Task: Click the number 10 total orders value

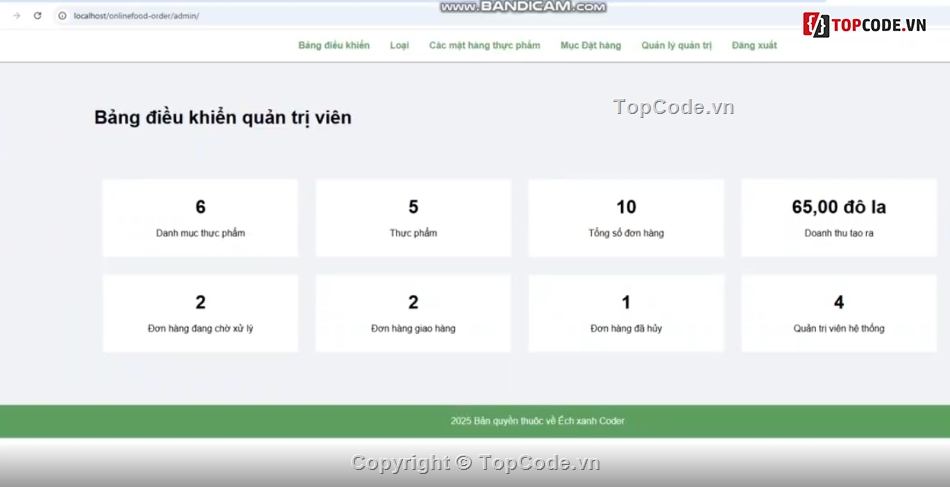Action: click(x=626, y=207)
